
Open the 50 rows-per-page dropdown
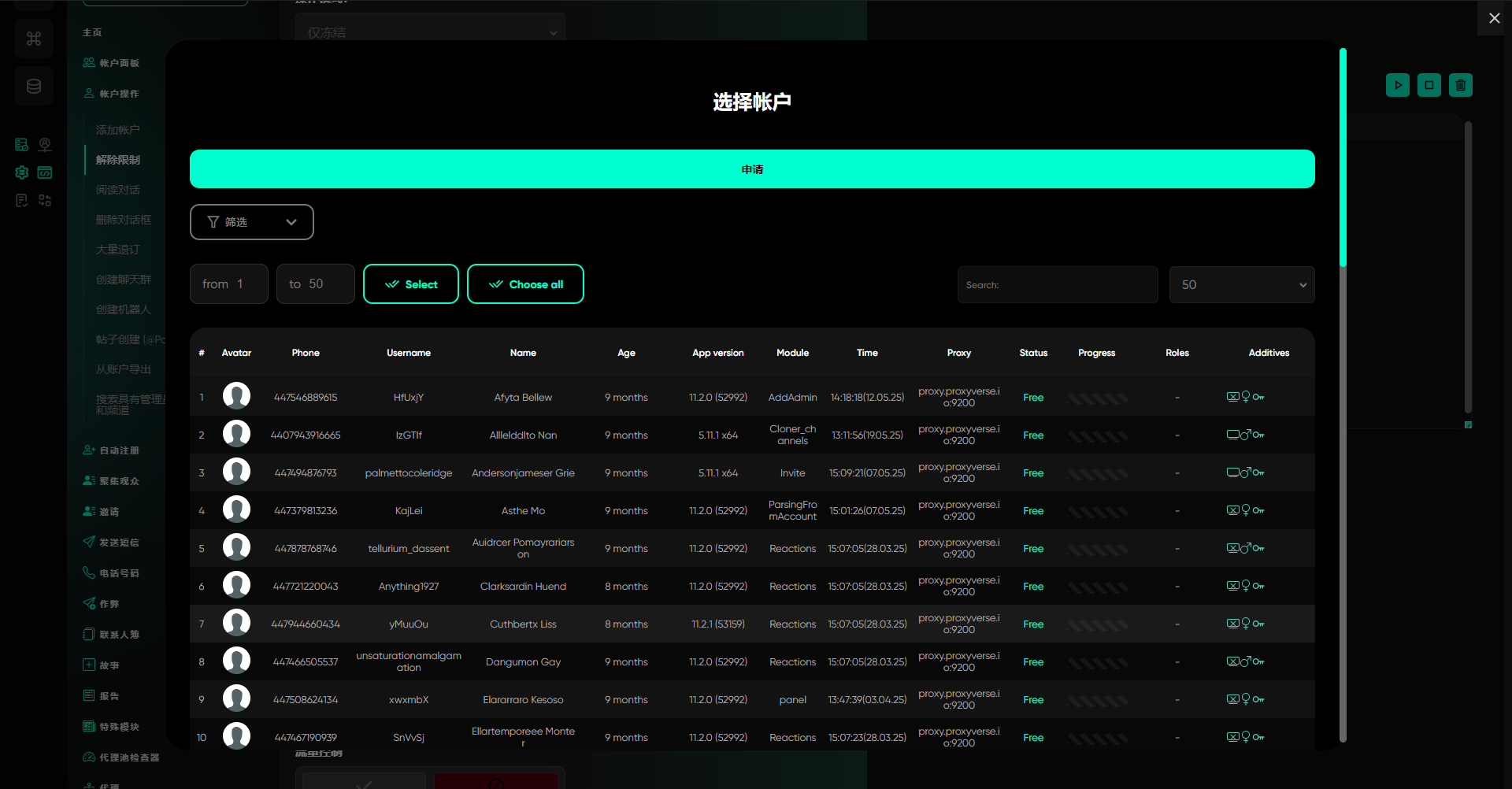(x=1242, y=285)
